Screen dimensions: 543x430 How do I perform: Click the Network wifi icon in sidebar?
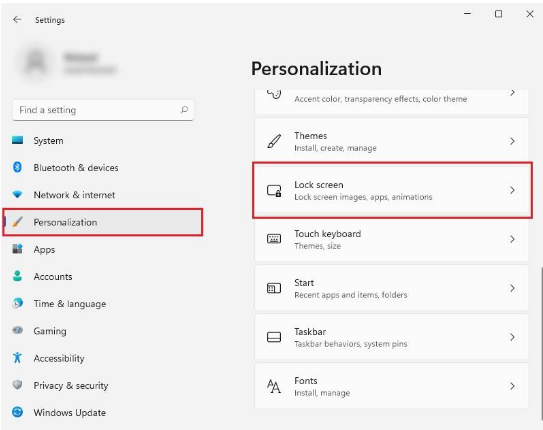17,195
